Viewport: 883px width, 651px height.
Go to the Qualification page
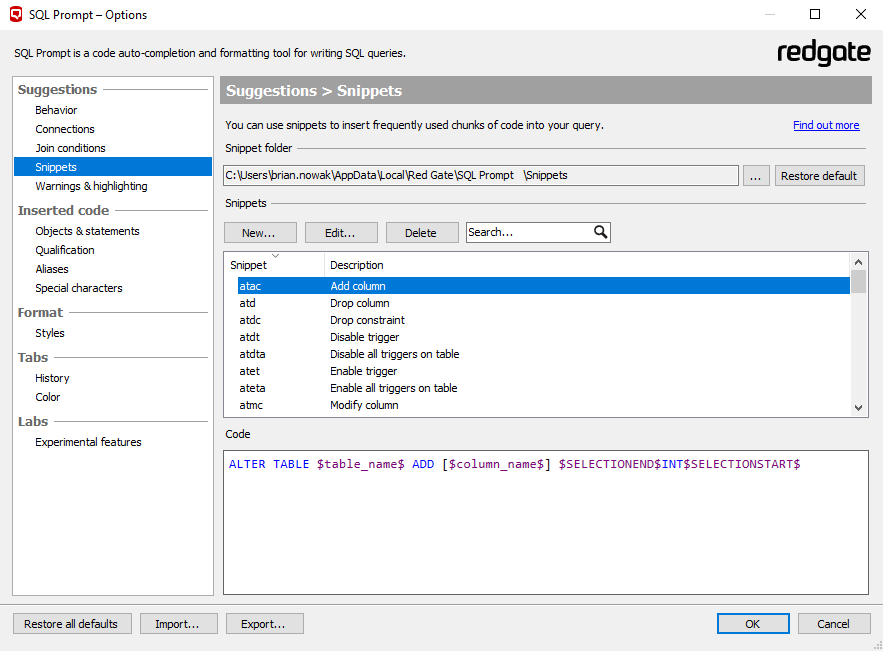(x=65, y=250)
